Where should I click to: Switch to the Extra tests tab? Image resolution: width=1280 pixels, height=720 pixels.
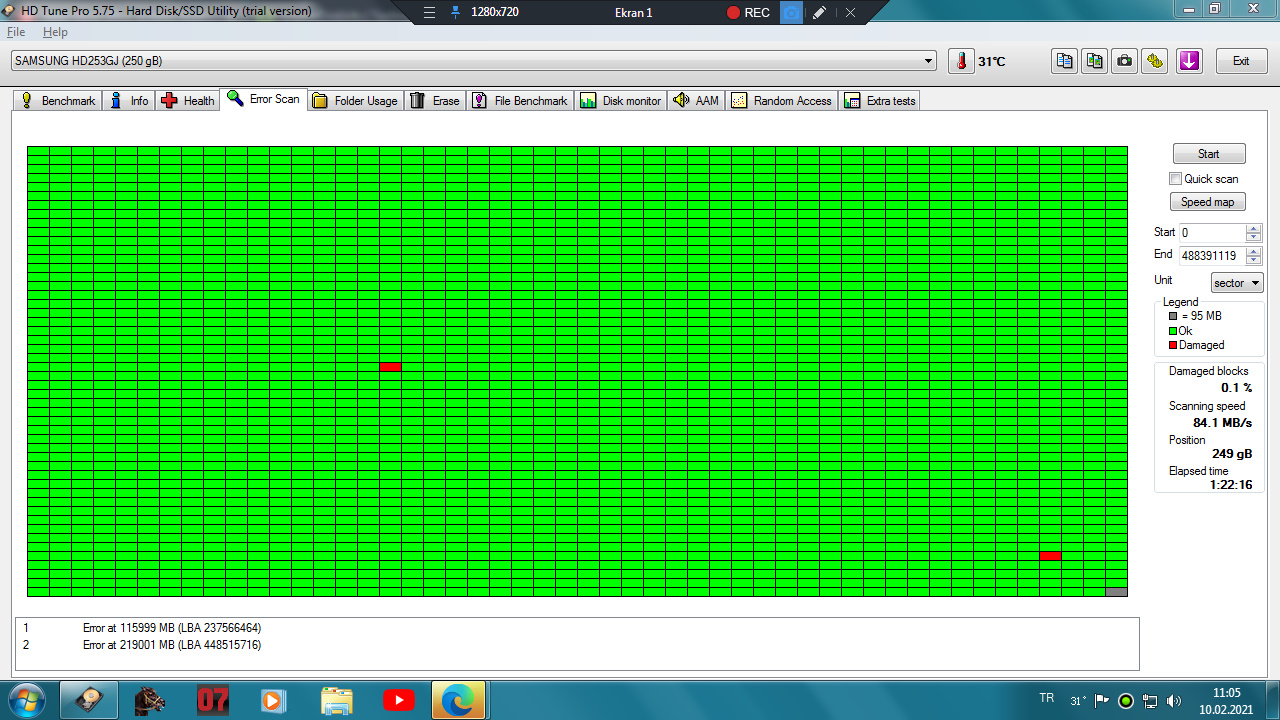coord(880,101)
